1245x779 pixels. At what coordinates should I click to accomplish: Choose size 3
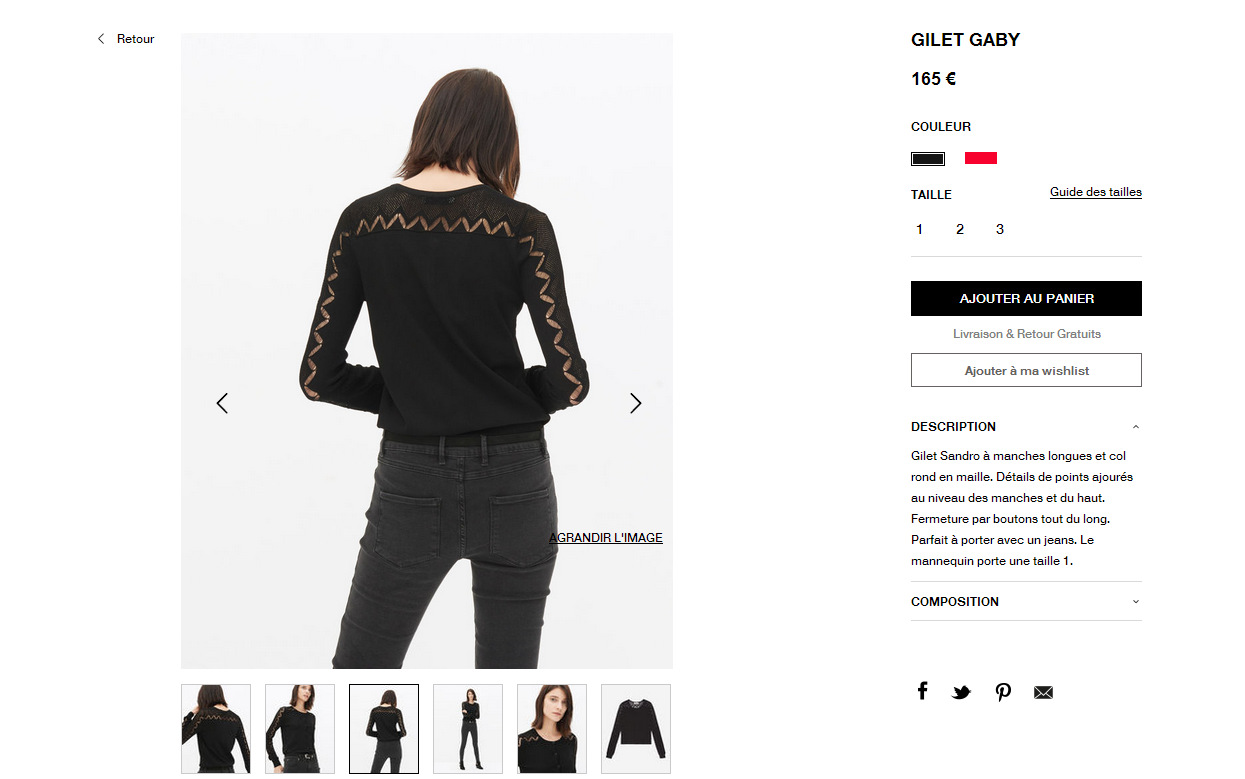999,229
